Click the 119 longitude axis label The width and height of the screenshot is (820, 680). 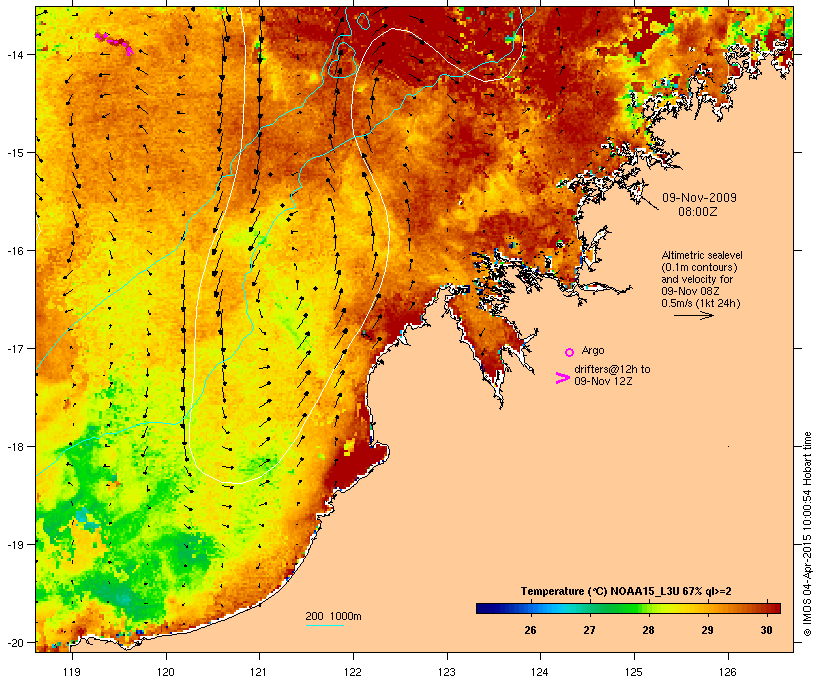(x=72, y=672)
